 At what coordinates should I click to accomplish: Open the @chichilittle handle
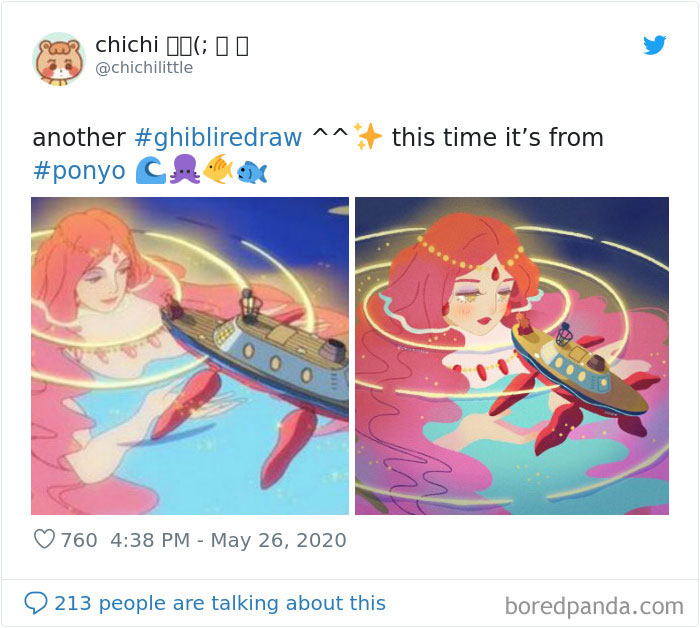click(x=144, y=68)
